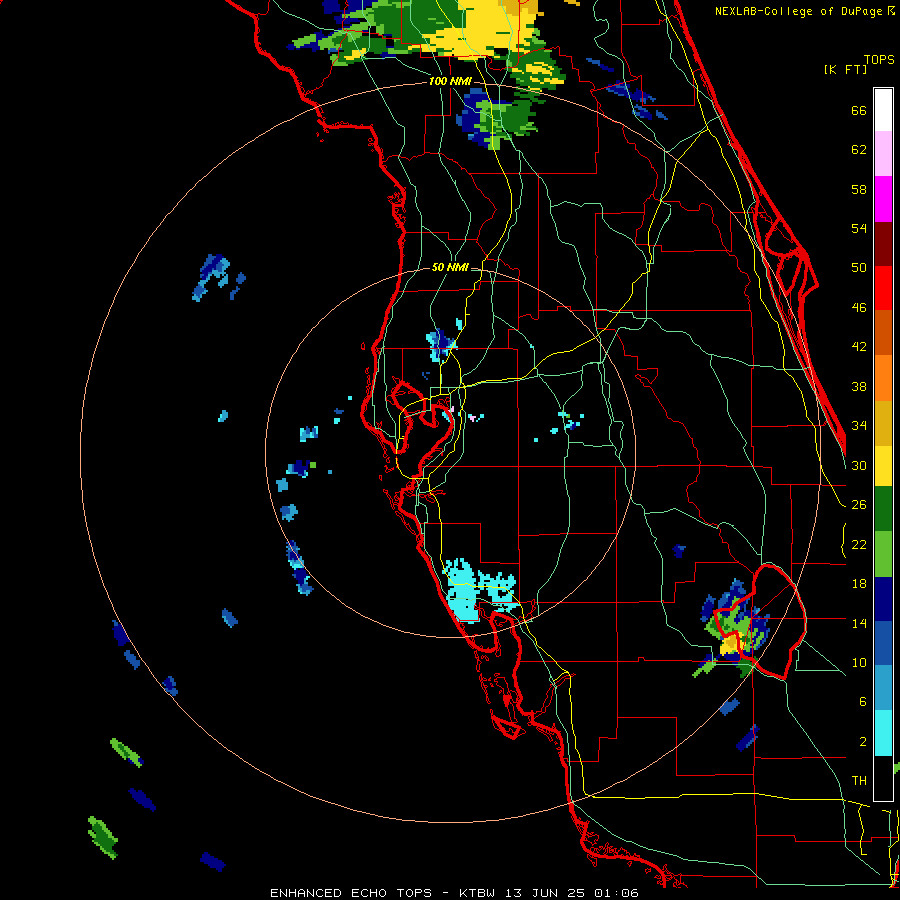900x900 pixels.
Task: Select the 26 legend value
Action: (x=859, y=505)
